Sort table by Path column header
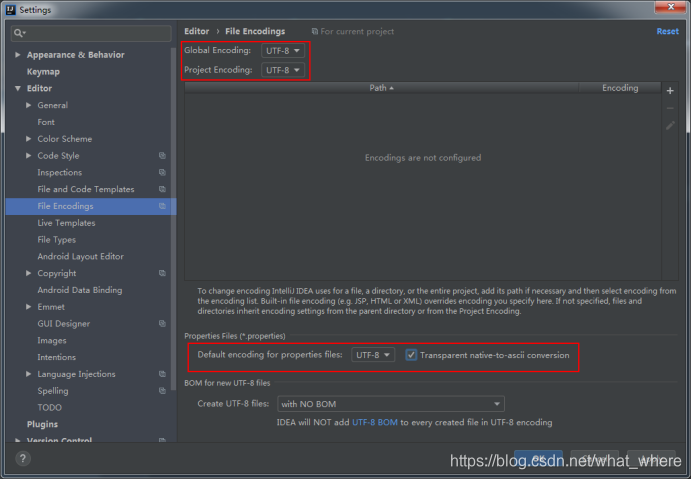This screenshot has height=480, width=692. point(381,88)
